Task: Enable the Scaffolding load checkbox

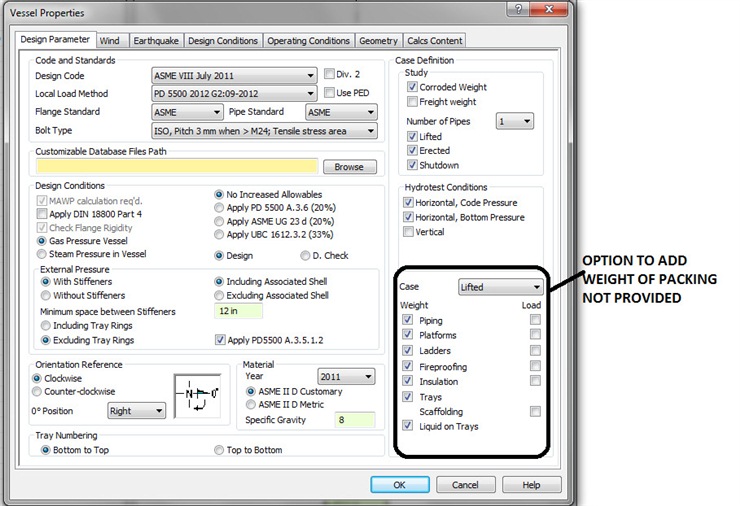Action: tap(535, 412)
